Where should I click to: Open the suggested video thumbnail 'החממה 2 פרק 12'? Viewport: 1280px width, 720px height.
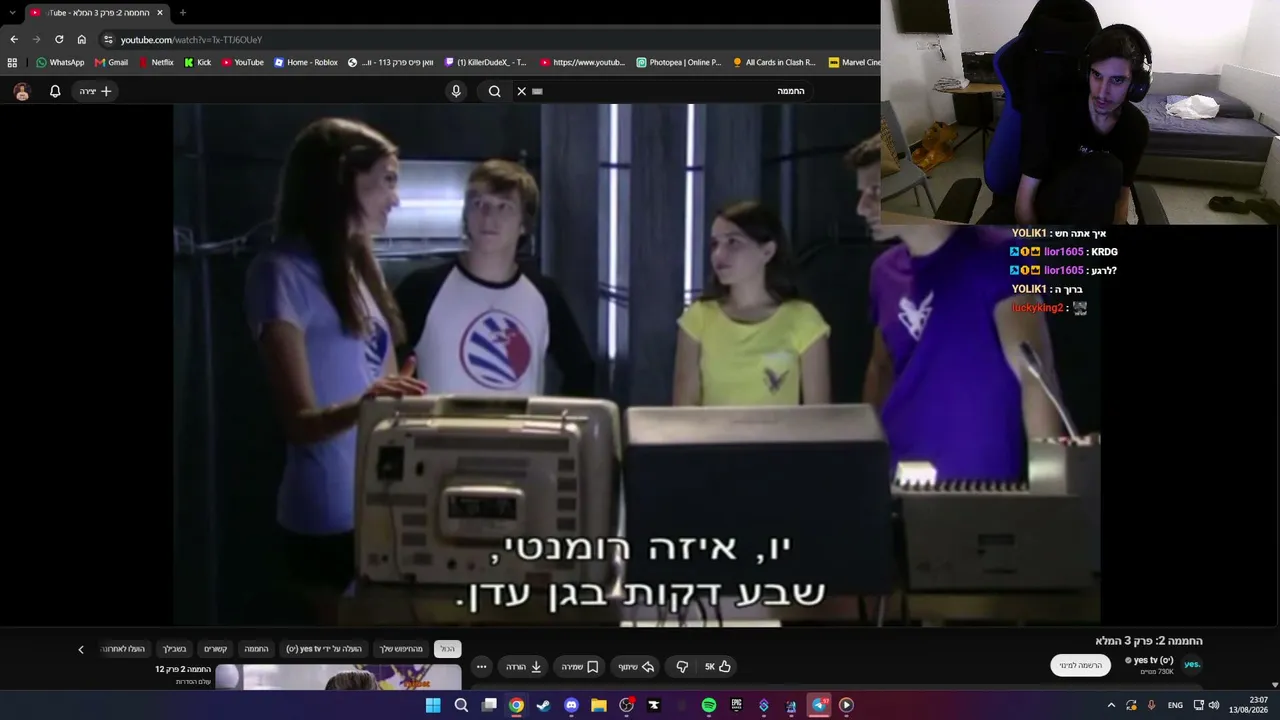tap(338, 677)
